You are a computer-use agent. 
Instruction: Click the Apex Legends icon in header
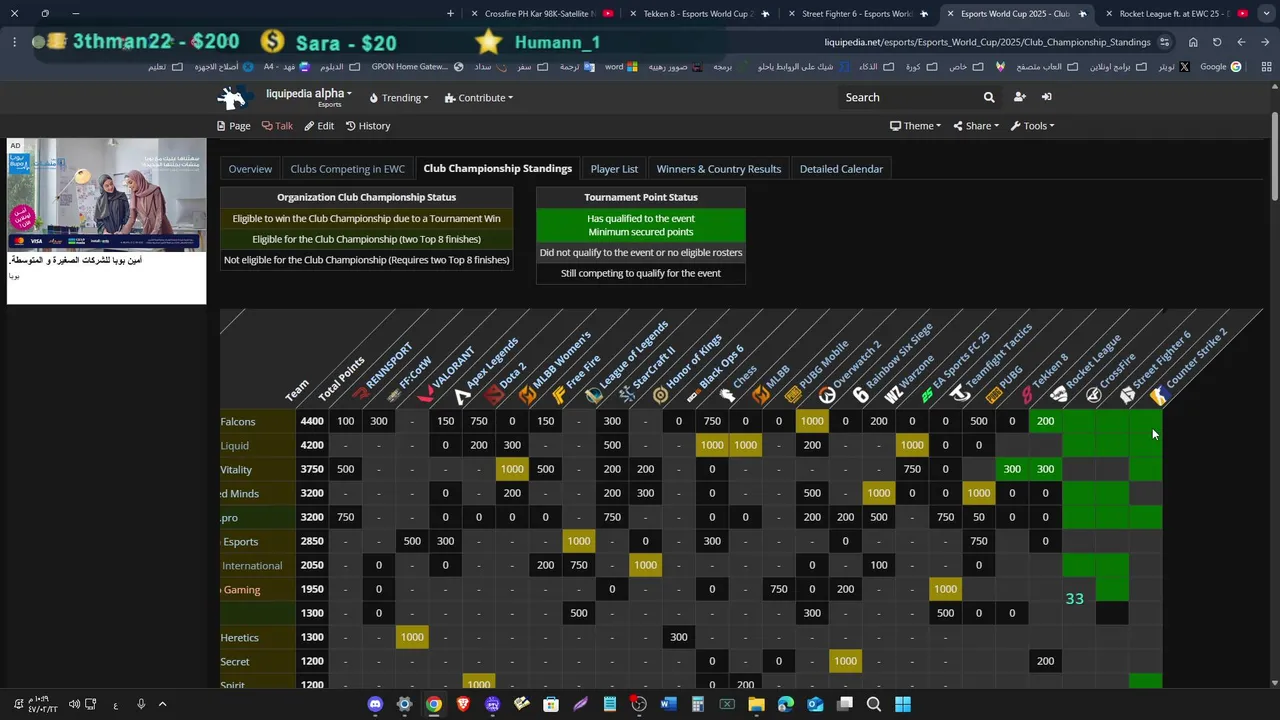[461, 395]
